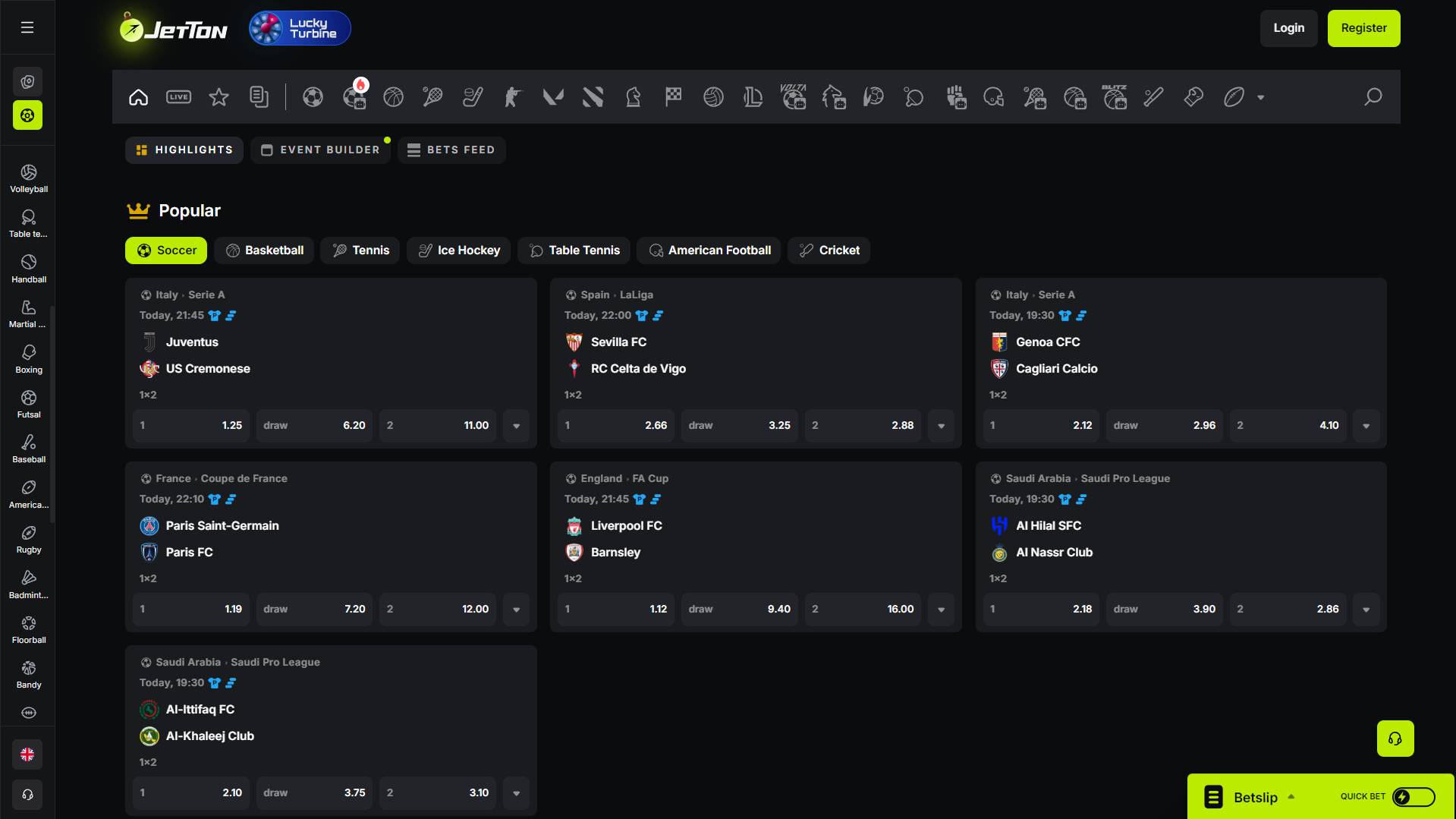Pick draw odds 3.25 for Sevilla match
This screenshot has width=1456, height=819.
coord(739,426)
